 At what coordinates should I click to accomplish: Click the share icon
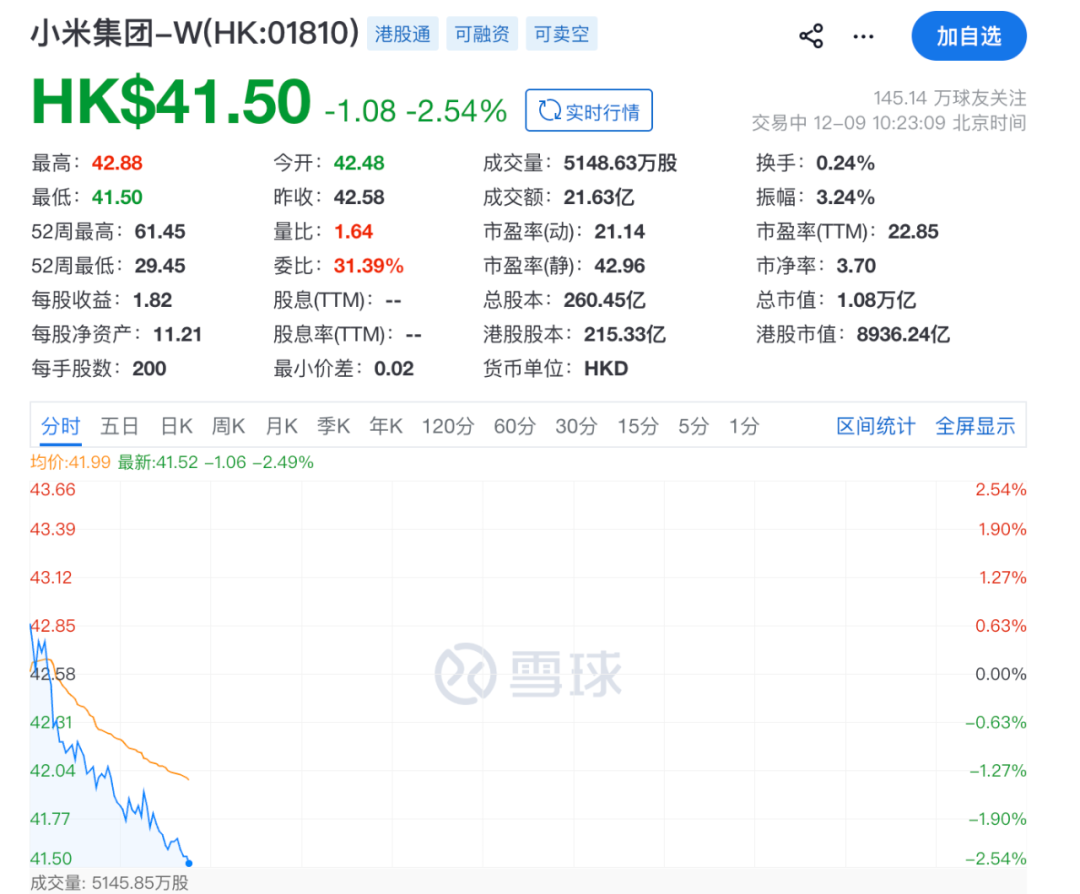[x=810, y=37]
